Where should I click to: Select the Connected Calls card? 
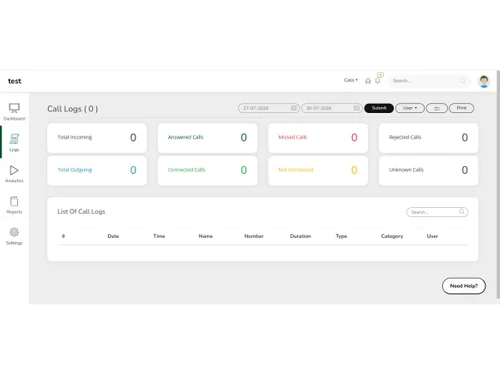[x=207, y=170]
